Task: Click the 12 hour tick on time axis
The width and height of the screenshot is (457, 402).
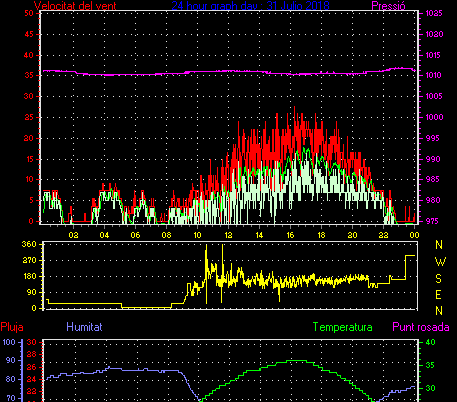Action: 228,235
